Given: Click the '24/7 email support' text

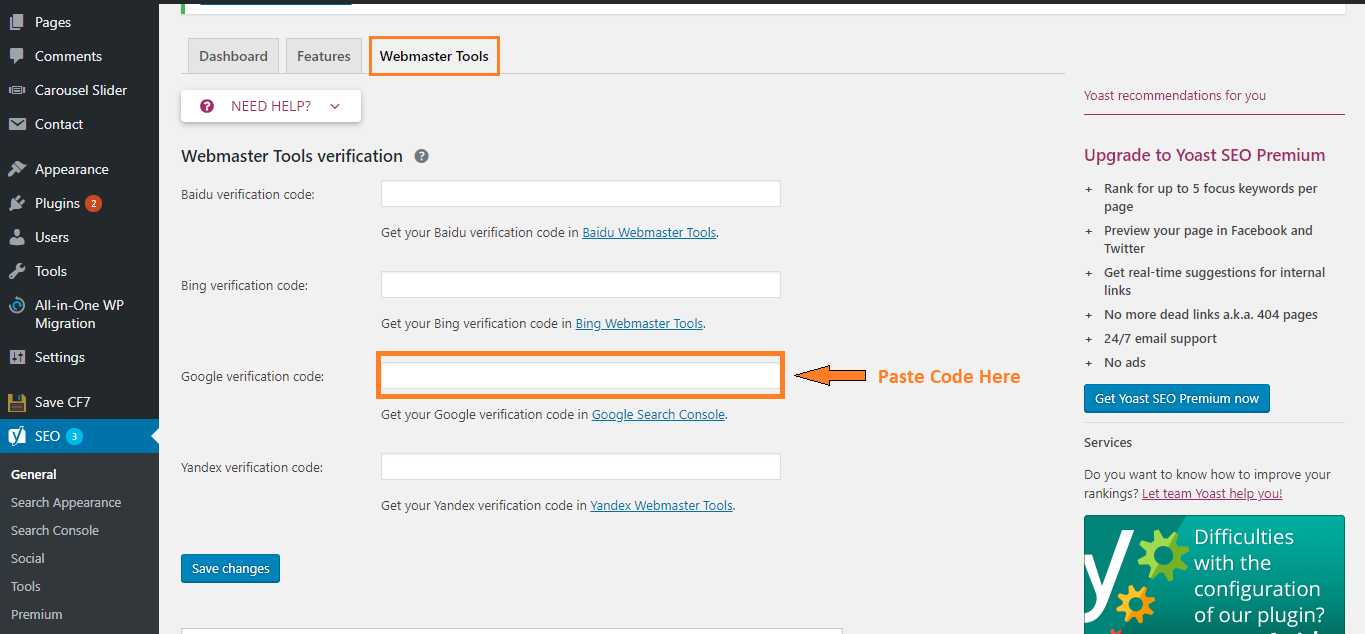Looking at the screenshot, I should [x=1160, y=338].
